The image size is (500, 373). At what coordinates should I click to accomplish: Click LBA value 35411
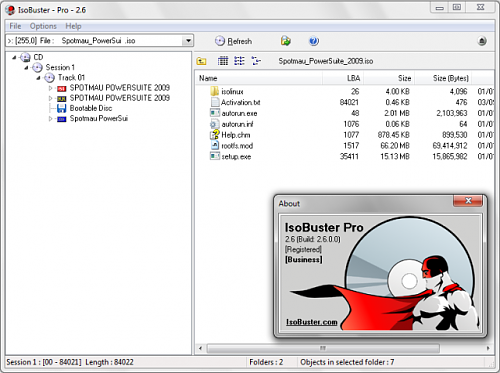349,156
